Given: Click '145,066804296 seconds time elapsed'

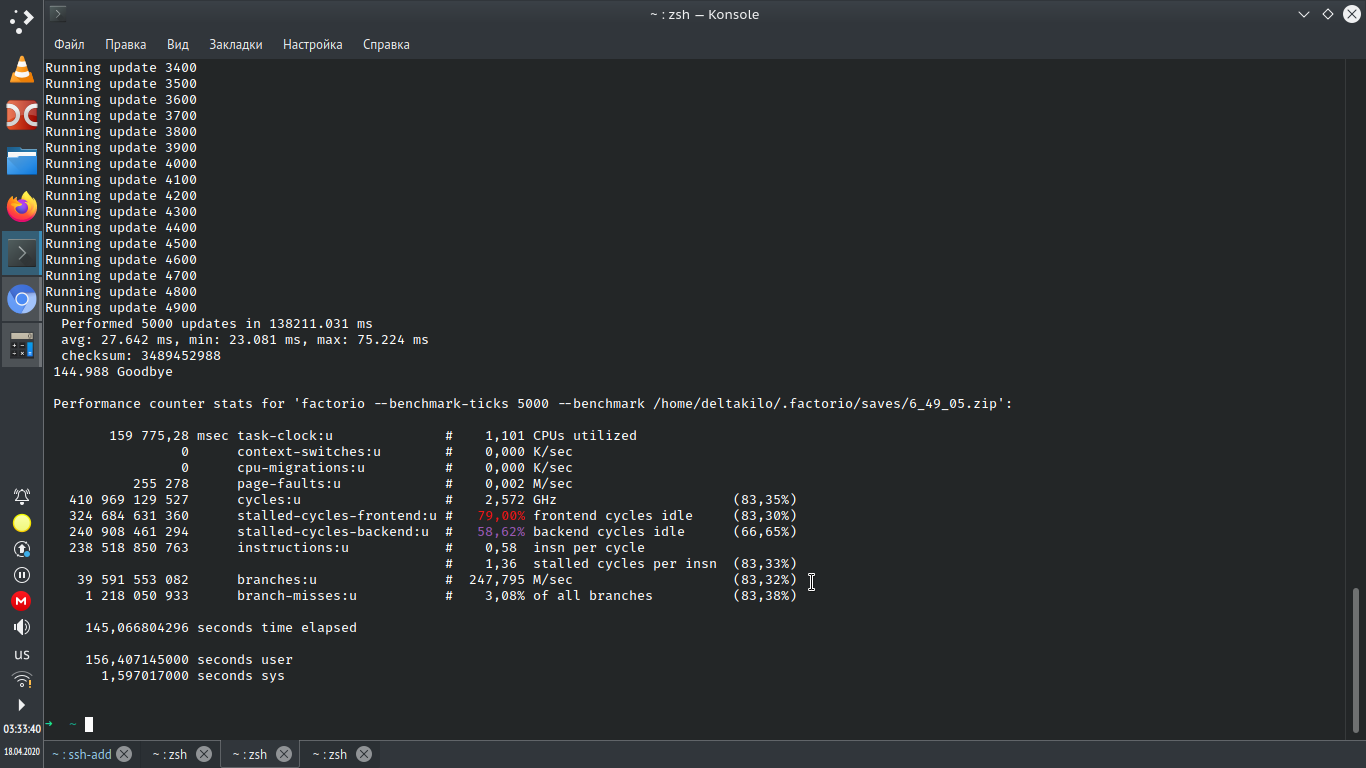Looking at the screenshot, I should click(221, 628).
